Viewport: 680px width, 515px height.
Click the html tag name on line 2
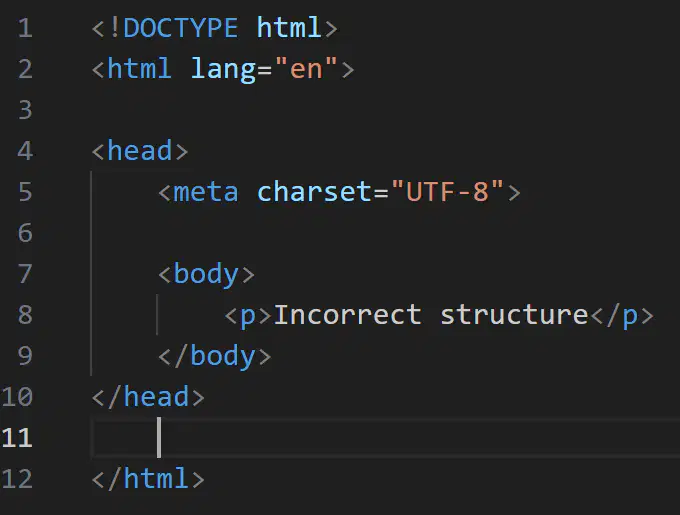pos(139,69)
